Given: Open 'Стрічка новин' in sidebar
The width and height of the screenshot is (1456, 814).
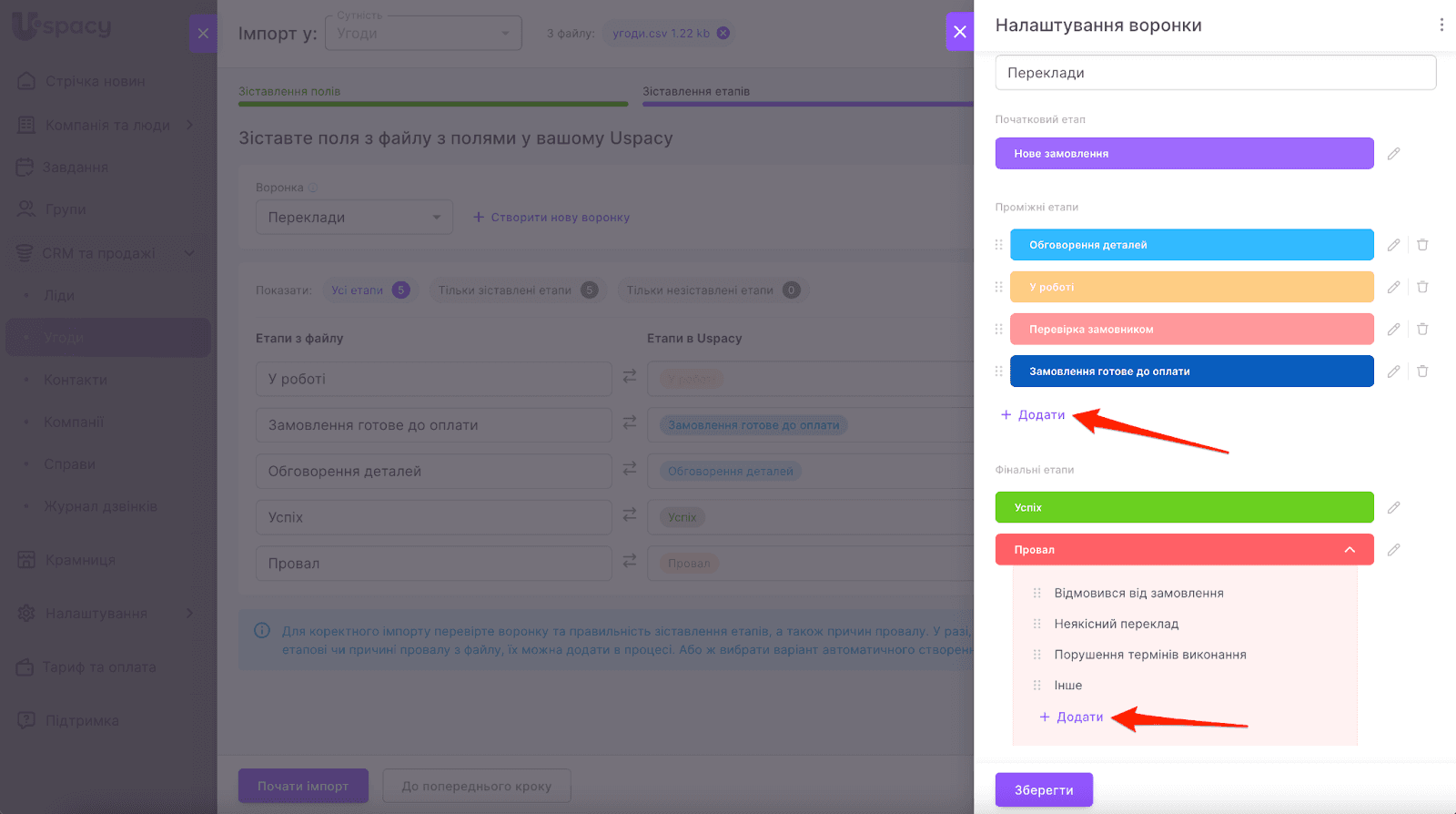Looking at the screenshot, I should click(95, 81).
